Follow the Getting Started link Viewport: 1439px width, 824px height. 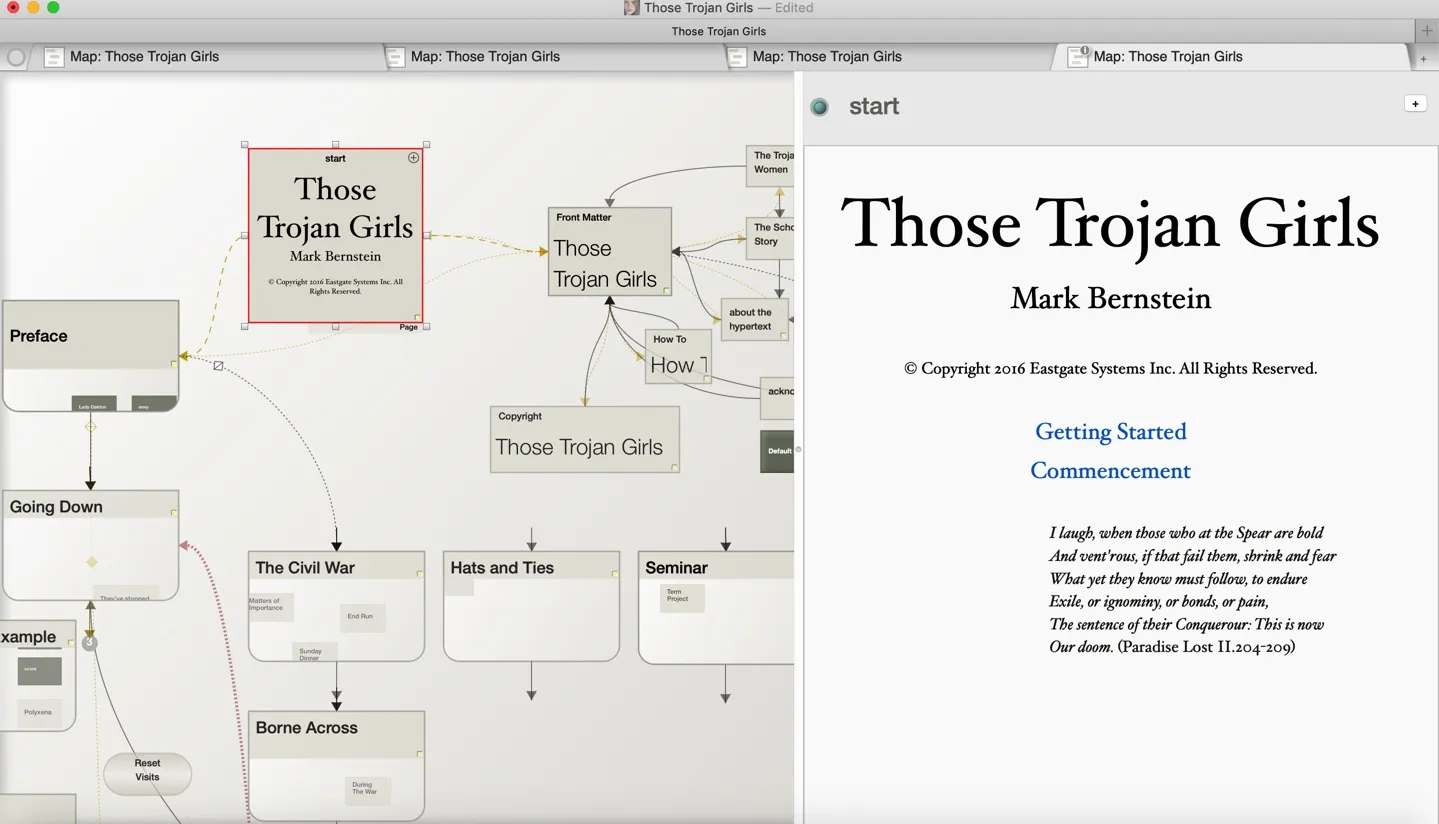coord(1110,432)
